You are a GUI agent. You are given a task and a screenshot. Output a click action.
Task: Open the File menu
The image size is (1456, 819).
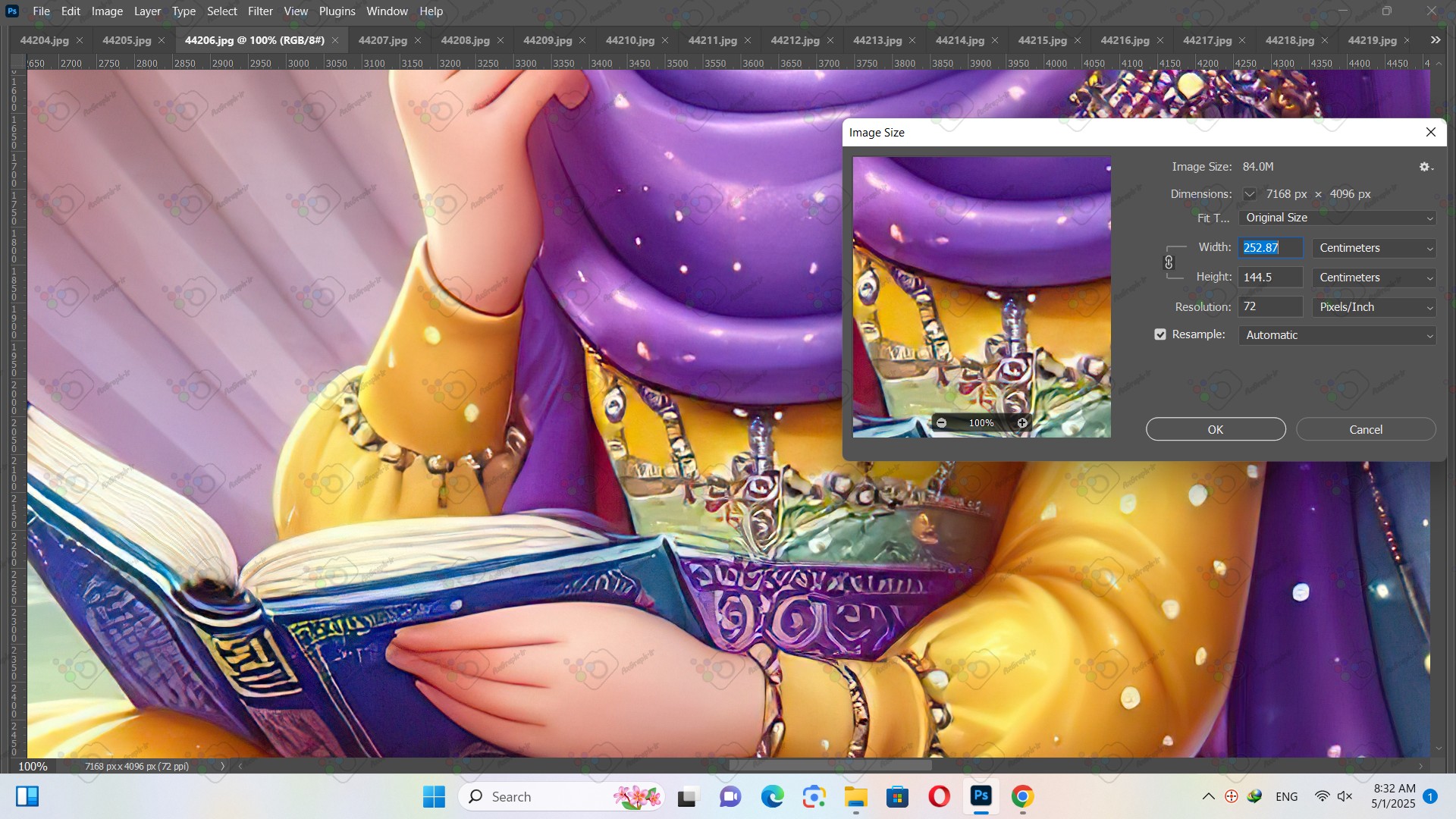[42, 11]
